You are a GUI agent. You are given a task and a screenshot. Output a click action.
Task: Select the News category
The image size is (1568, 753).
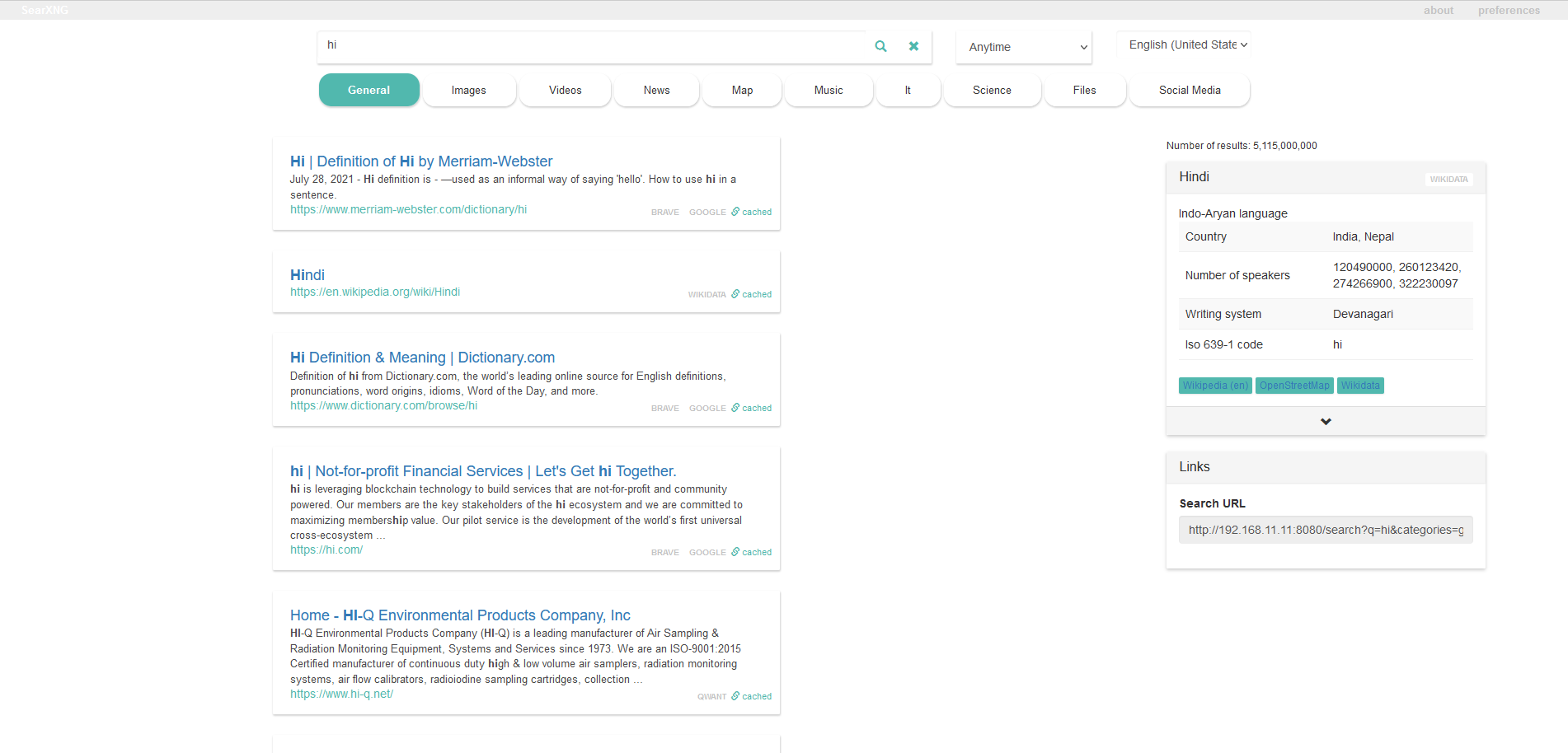656,90
